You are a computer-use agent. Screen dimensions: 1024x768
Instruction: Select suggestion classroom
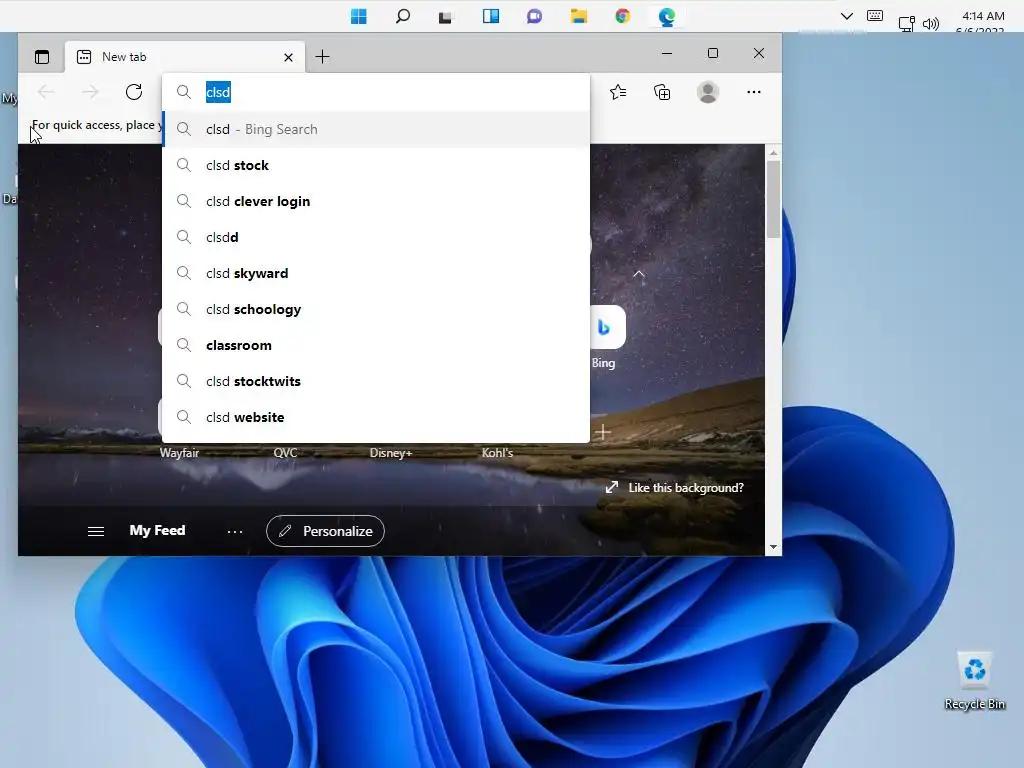pos(376,345)
